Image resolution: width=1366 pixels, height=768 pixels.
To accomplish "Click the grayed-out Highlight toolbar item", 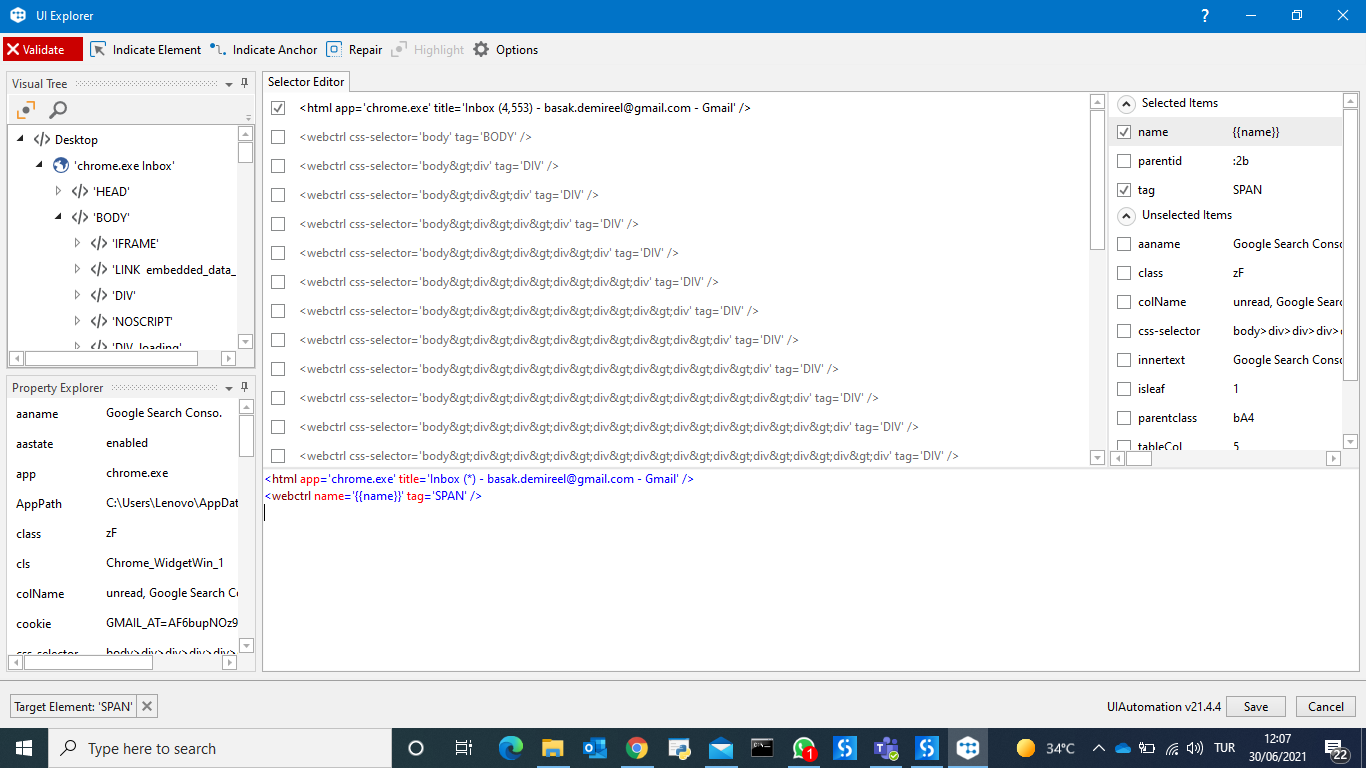I will click(x=427, y=49).
